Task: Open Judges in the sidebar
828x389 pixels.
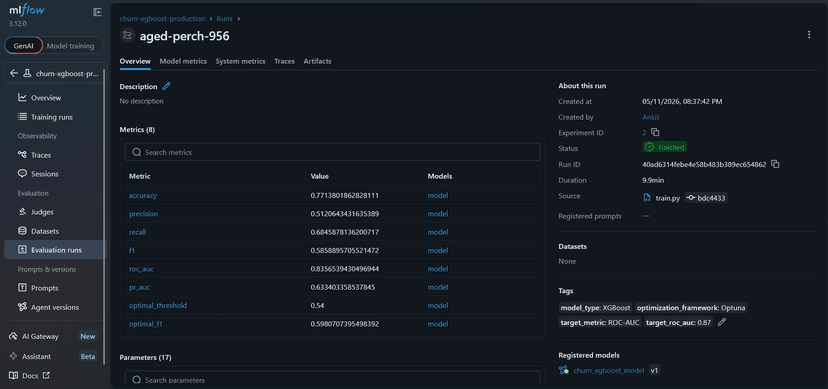Action: coord(55,212)
